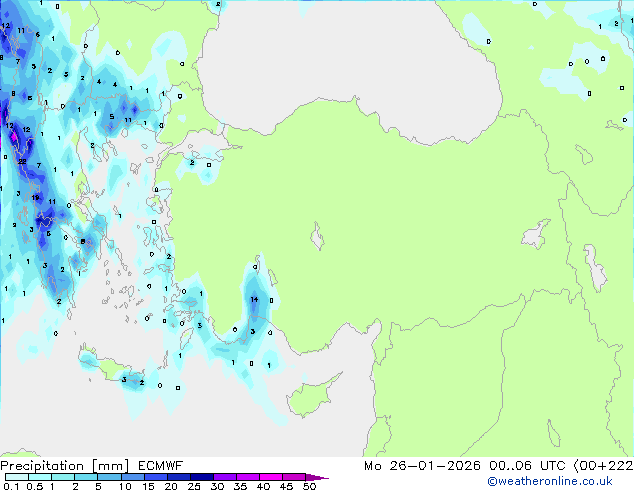Image resolution: width=634 pixels, height=490 pixels.
Task: Click the '0.5' legend scale label
Action: 34,486
